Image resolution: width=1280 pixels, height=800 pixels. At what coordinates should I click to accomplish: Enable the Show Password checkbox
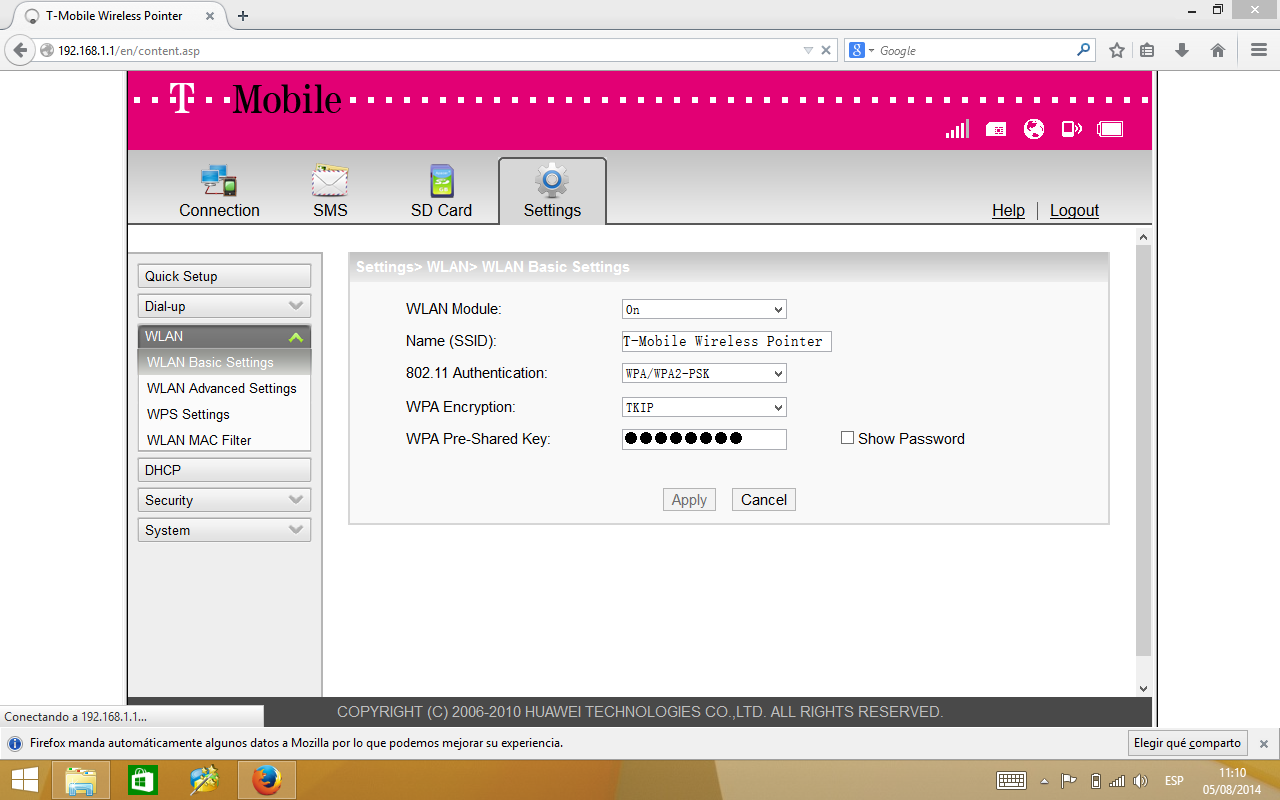tap(847, 438)
